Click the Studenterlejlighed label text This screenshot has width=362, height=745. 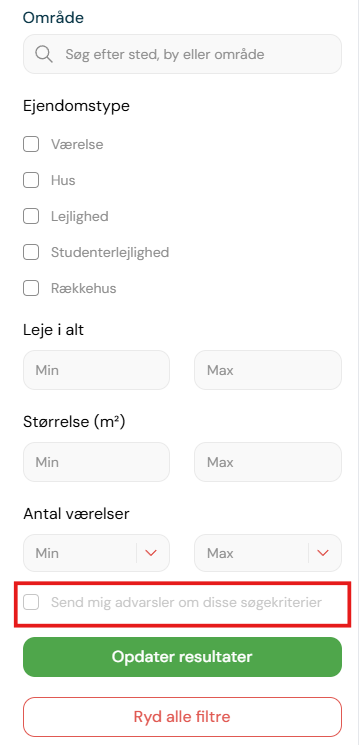pyautogui.click(x=110, y=252)
